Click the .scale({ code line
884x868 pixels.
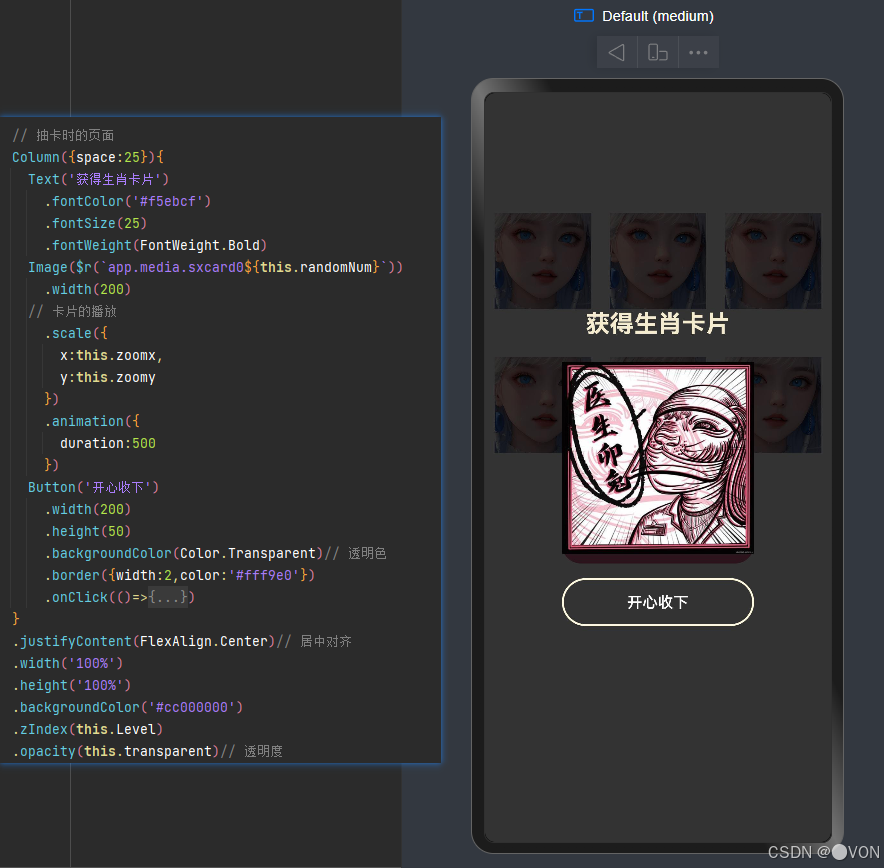pos(76,334)
